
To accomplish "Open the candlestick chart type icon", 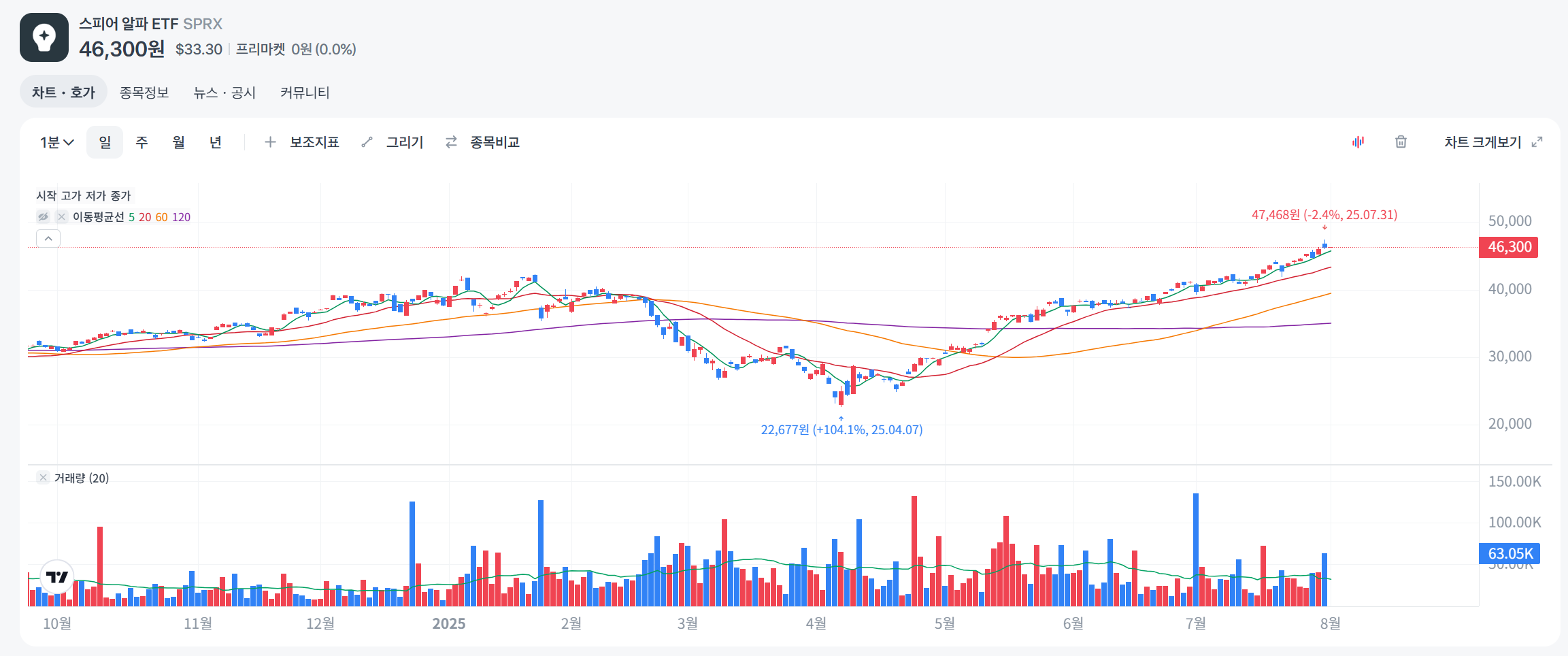I will (1358, 142).
